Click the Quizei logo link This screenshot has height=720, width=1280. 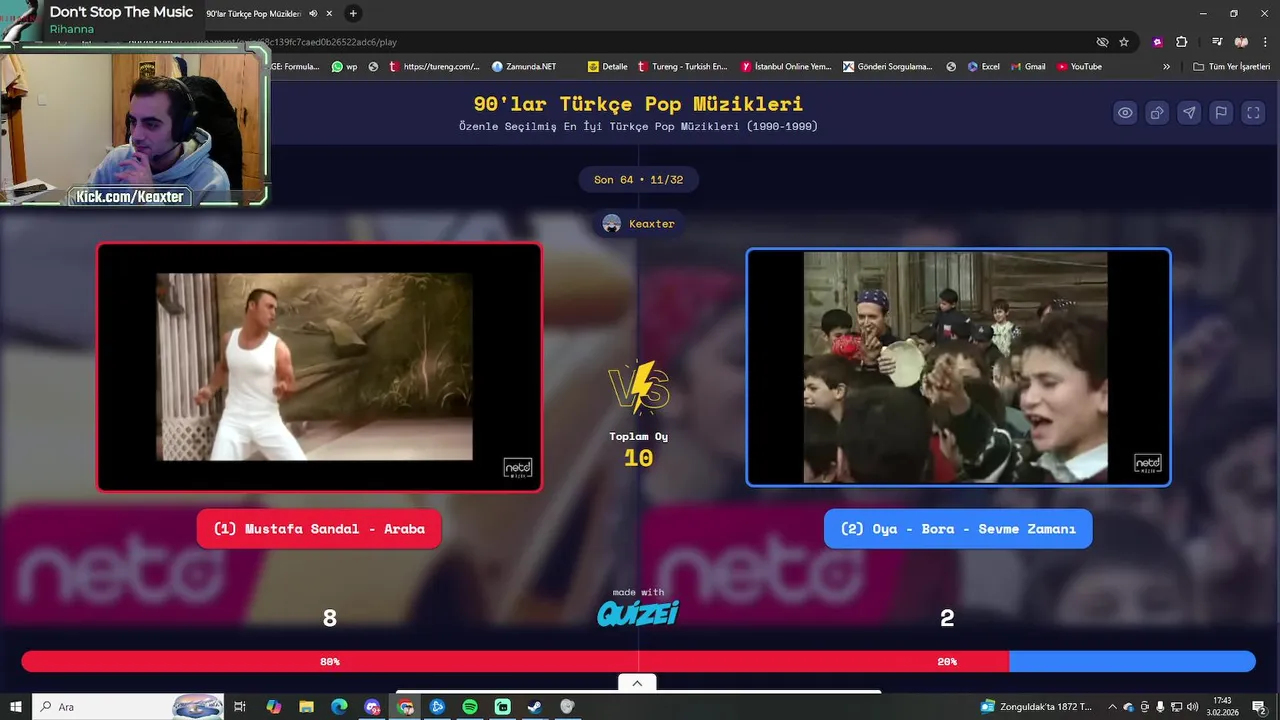(x=638, y=613)
